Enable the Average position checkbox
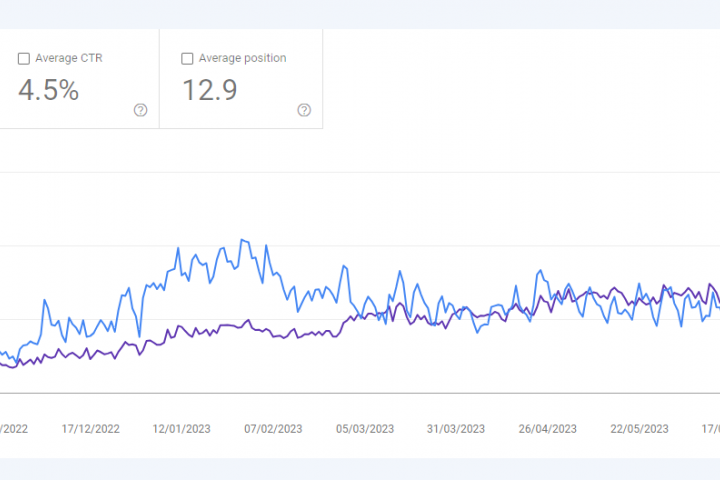The height and width of the screenshot is (480, 720). (x=187, y=59)
